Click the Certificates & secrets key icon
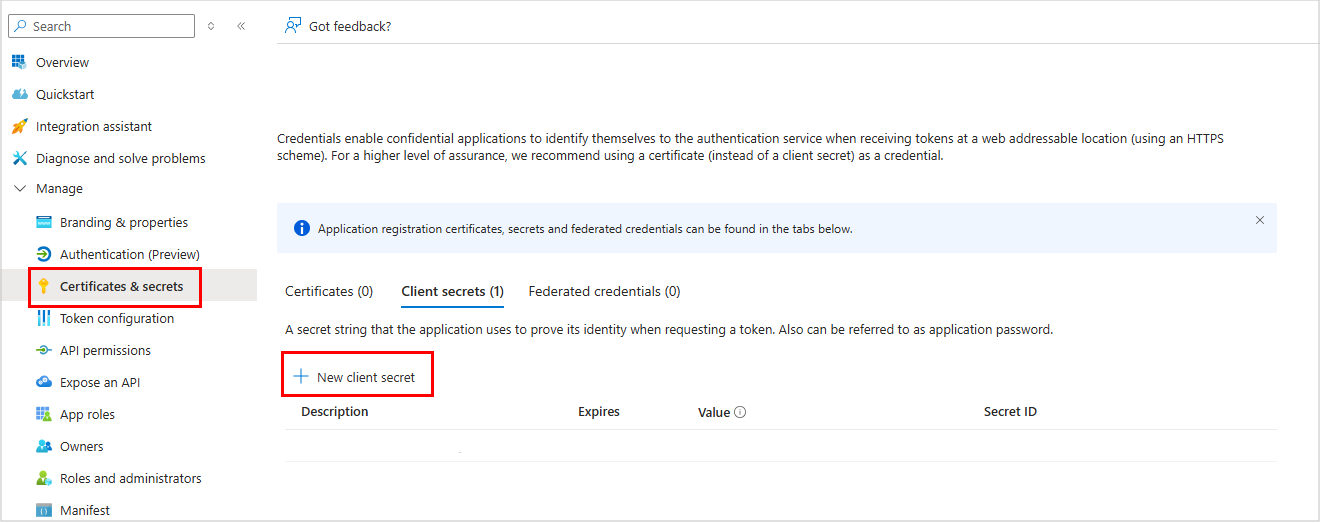The height and width of the screenshot is (523, 1320). pyautogui.click(x=43, y=287)
